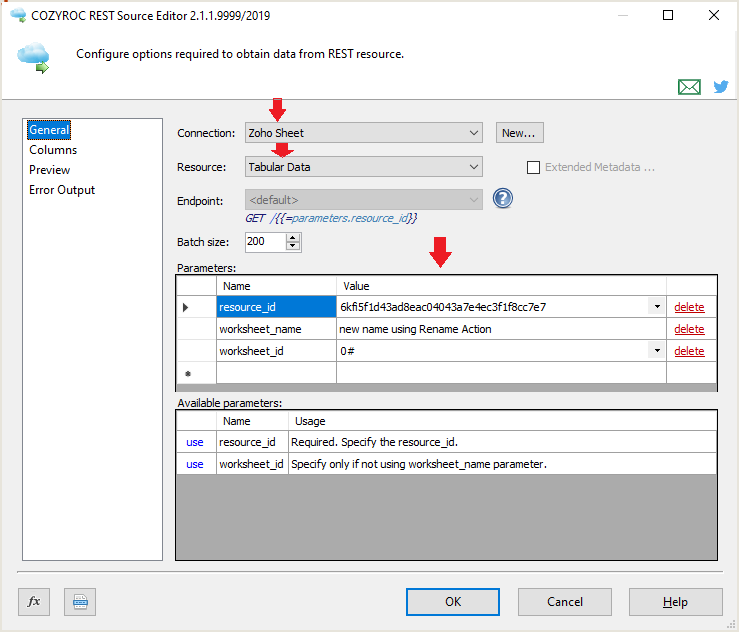Click the new empty parameter row name cell
This screenshot has width=739, height=632.
tap(276, 373)
